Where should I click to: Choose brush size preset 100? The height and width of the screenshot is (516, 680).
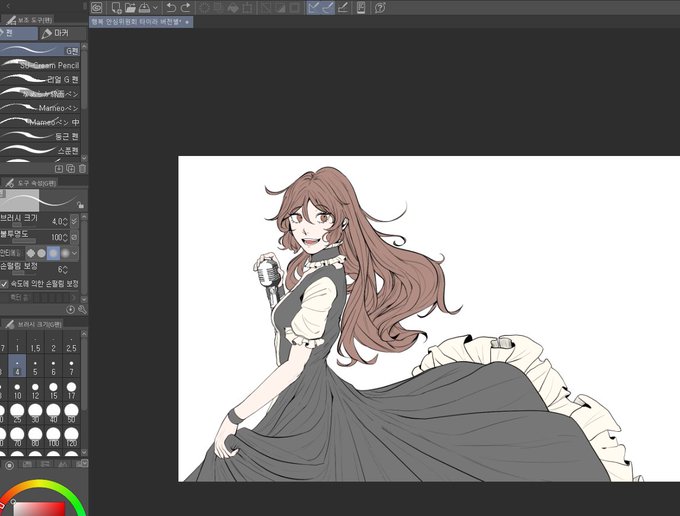(x=53, y=436)
